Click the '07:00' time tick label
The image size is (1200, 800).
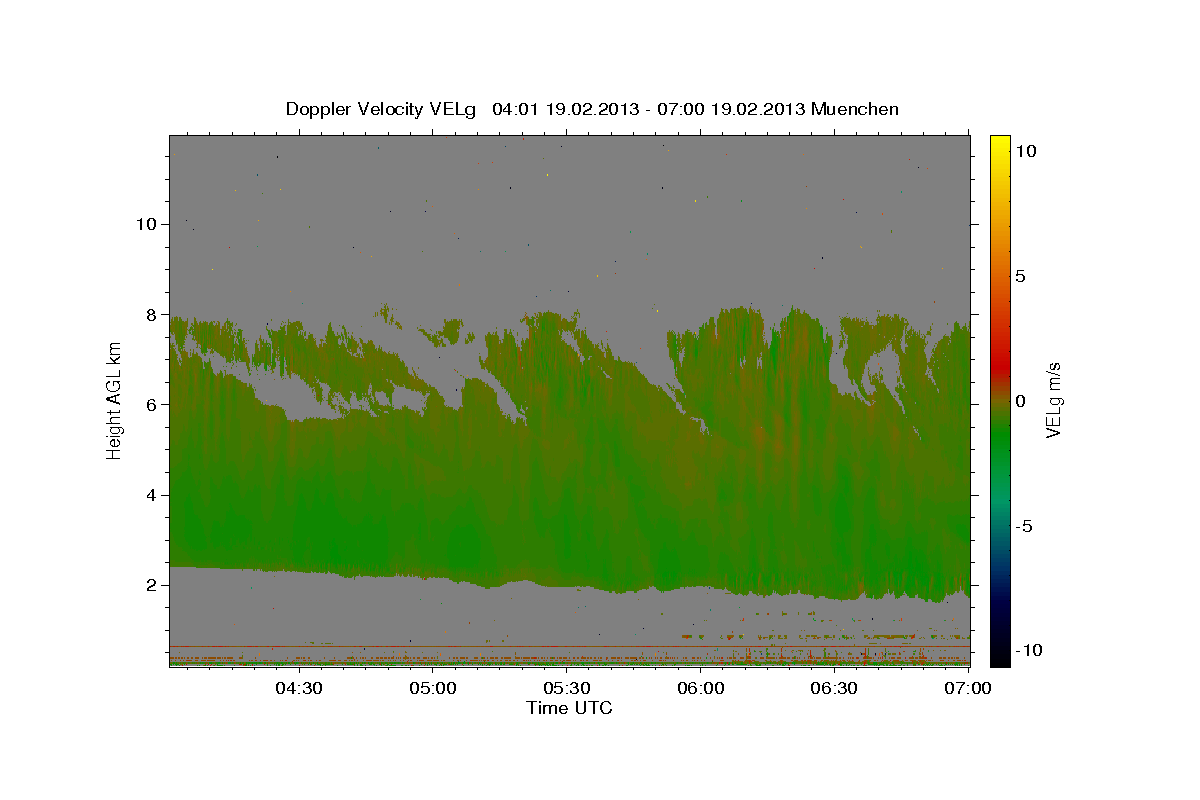(968, 688)
